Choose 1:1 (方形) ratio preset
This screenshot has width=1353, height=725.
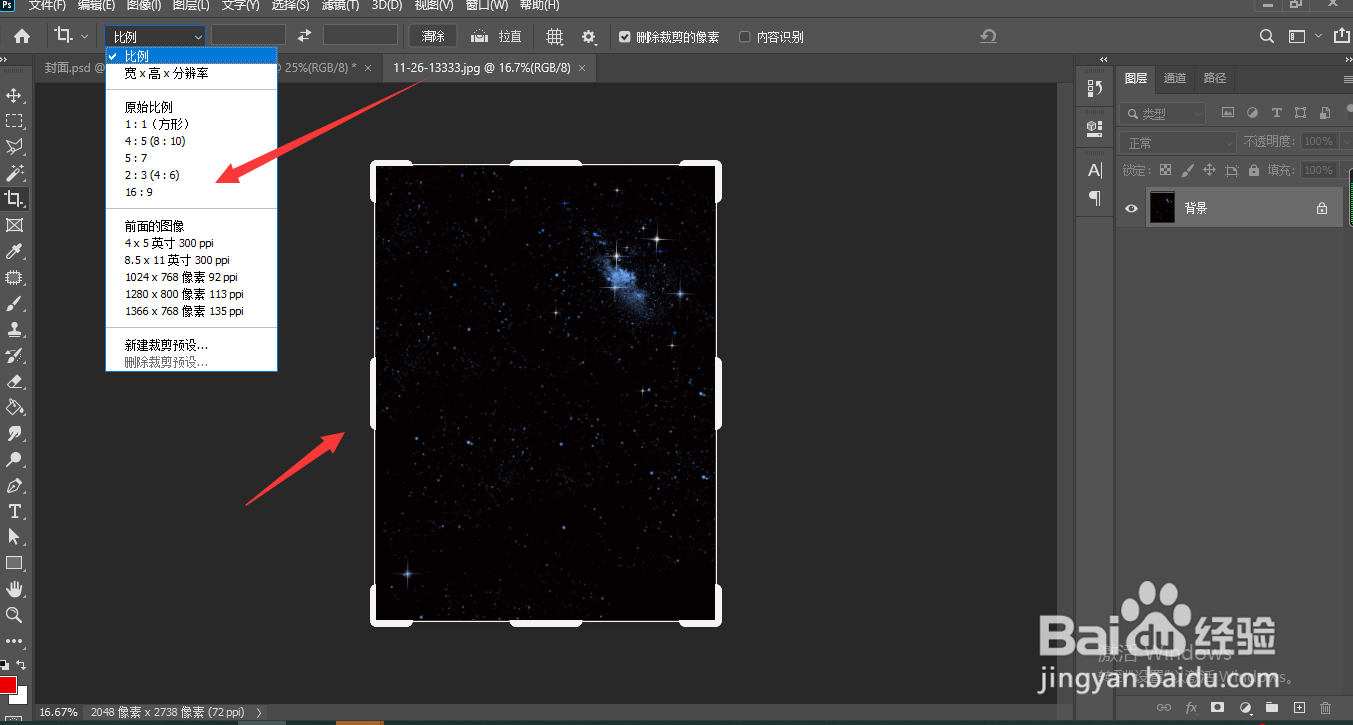(x=157, y=124)
